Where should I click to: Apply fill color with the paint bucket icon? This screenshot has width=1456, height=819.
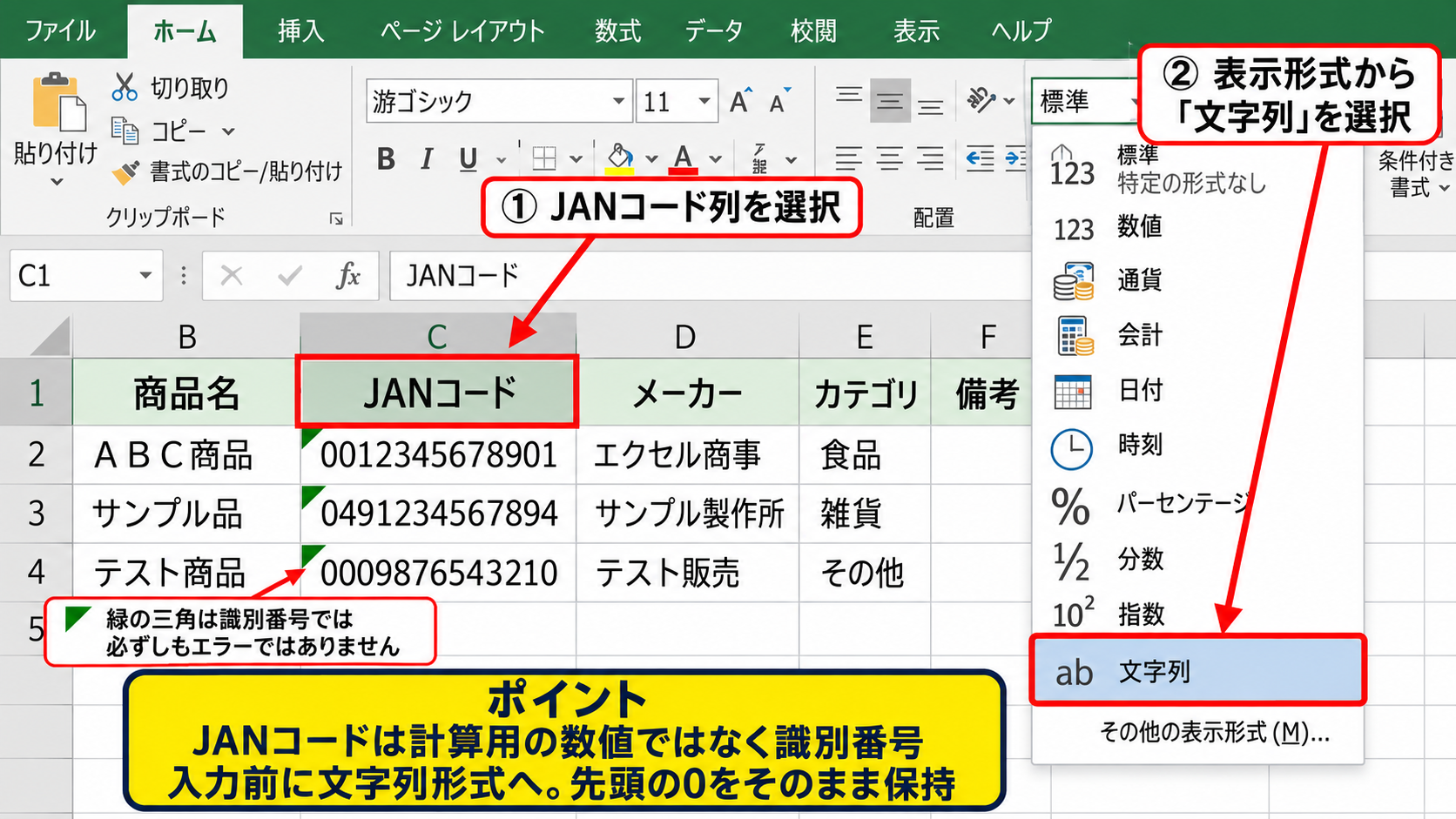coord(619,158)
